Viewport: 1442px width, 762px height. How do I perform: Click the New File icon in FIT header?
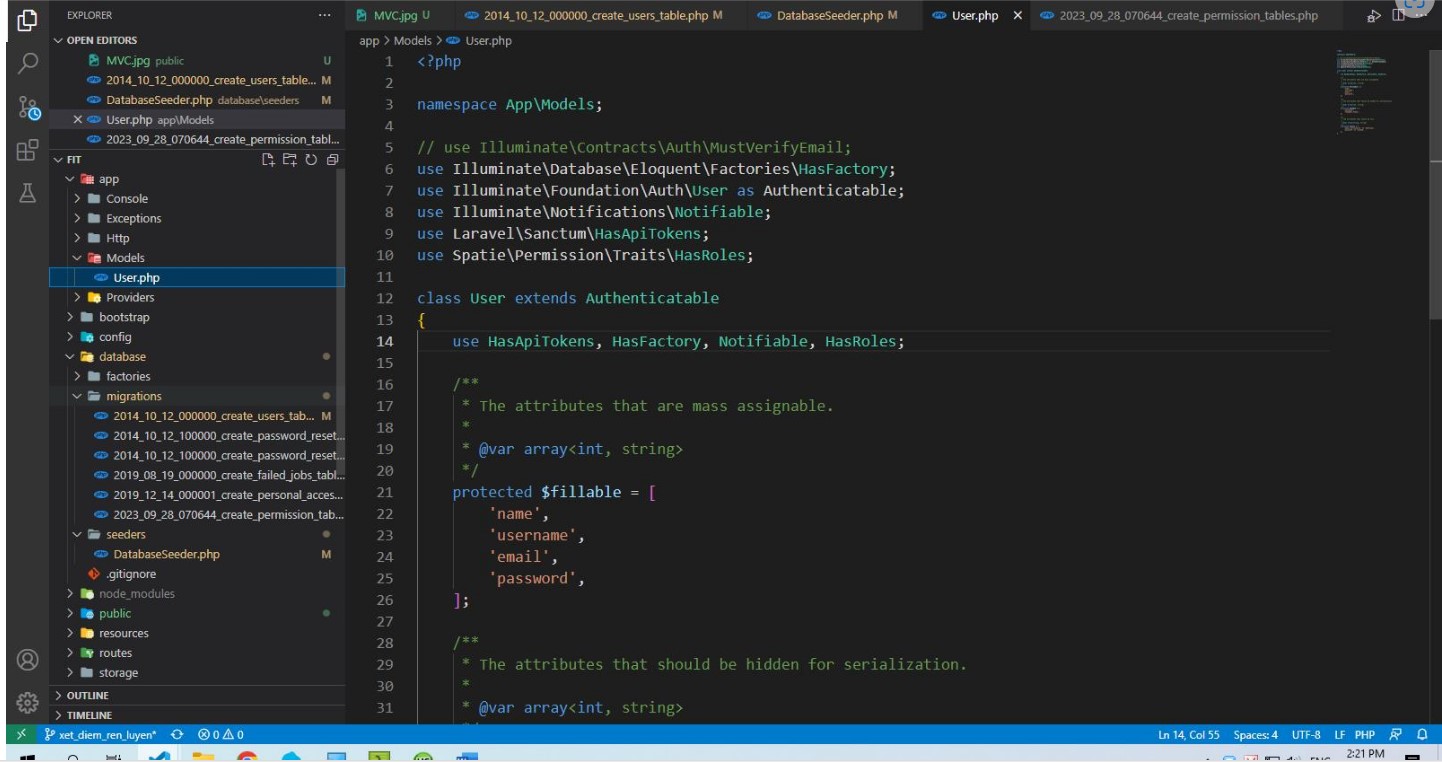pyautogui.click(x=268, y=160)
